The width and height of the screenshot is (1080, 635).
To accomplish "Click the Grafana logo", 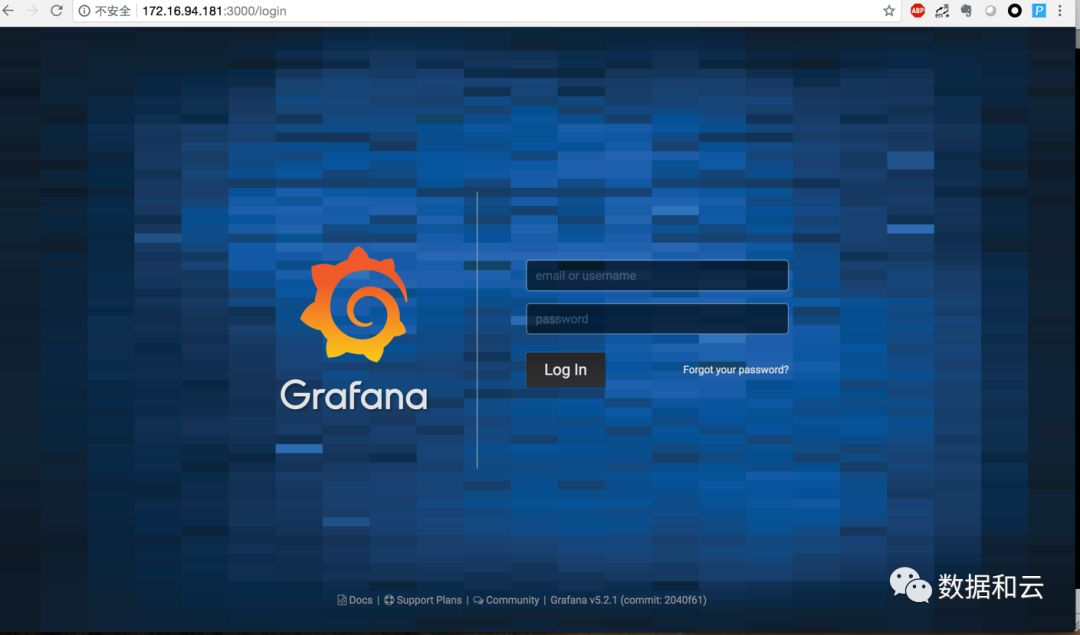I will (354, 329).
